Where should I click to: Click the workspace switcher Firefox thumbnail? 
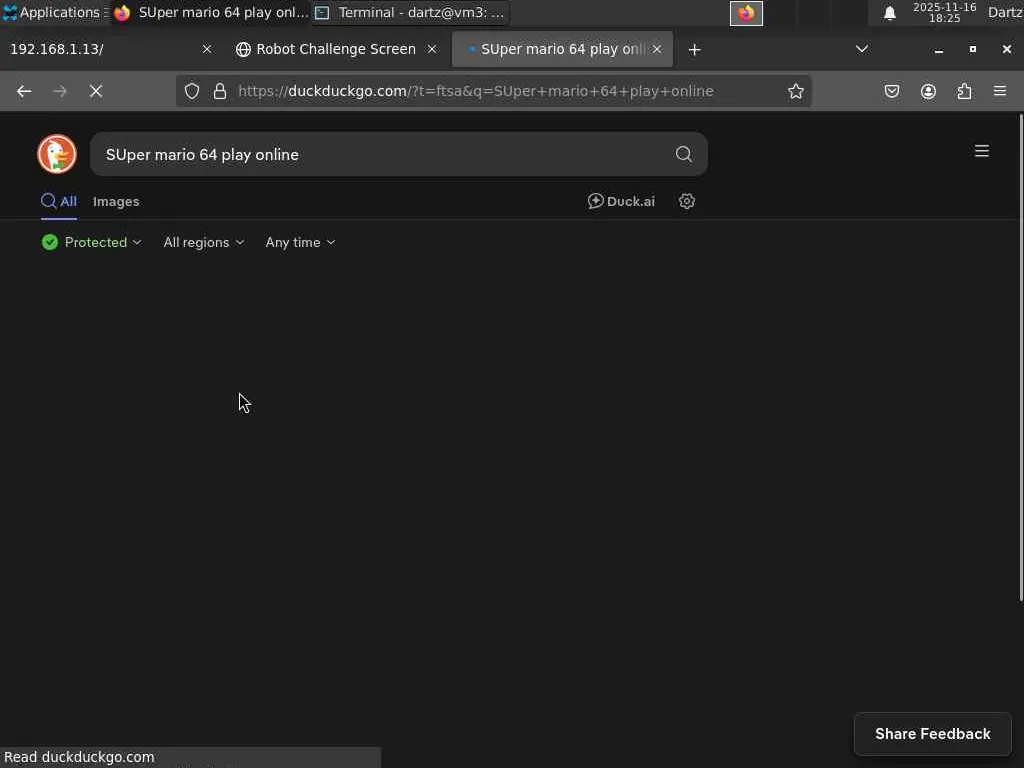coord(746,13)
